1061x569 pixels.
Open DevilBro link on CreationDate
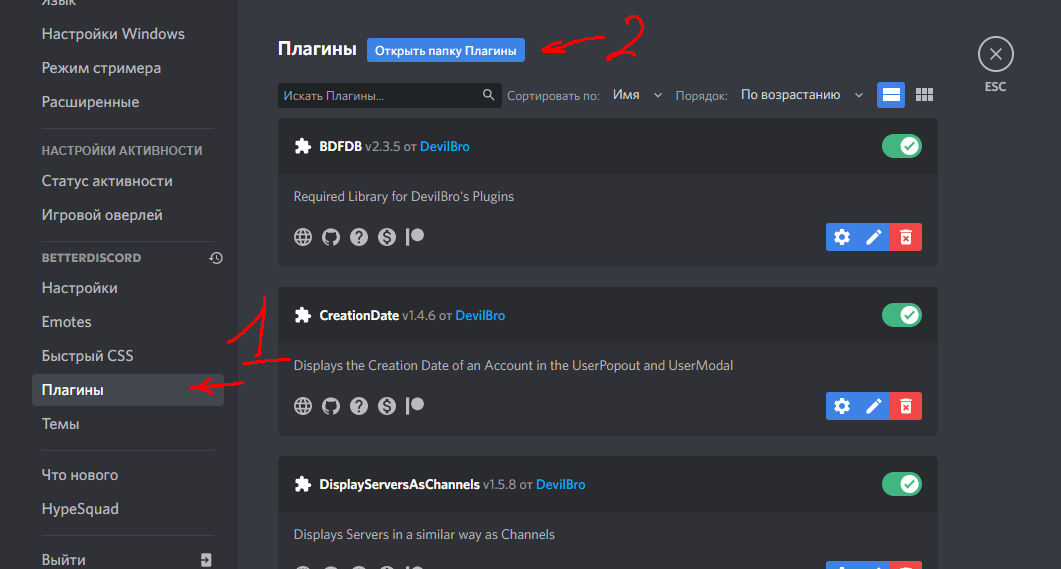point(480,315)
